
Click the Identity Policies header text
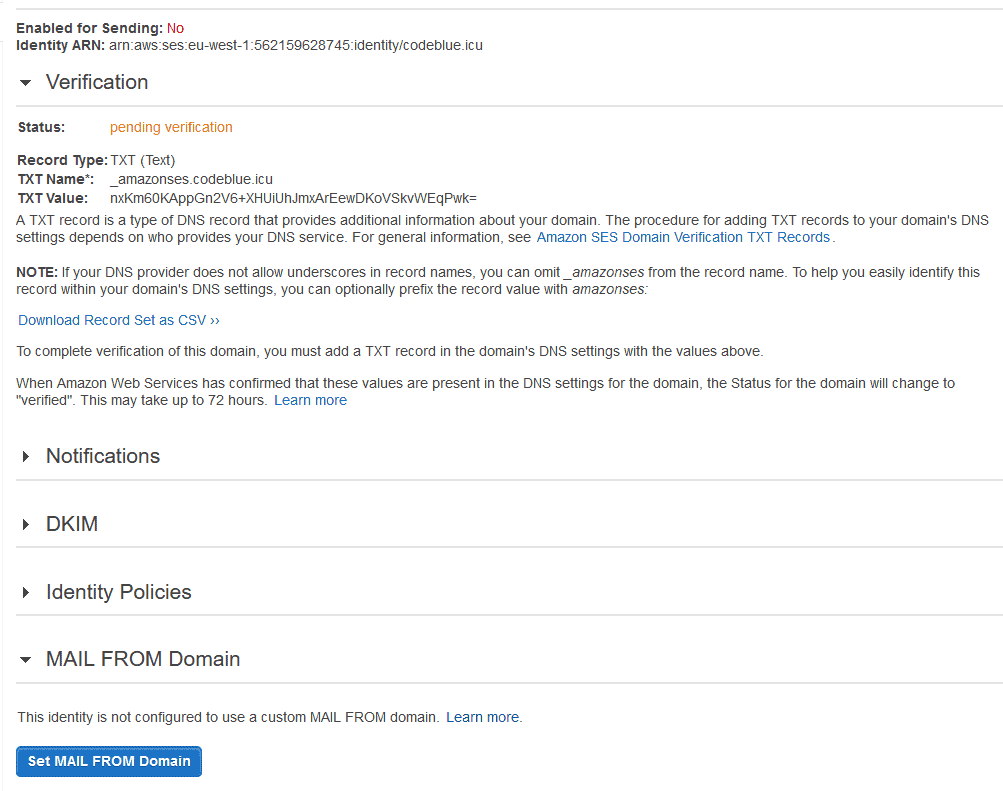[118, 592]
